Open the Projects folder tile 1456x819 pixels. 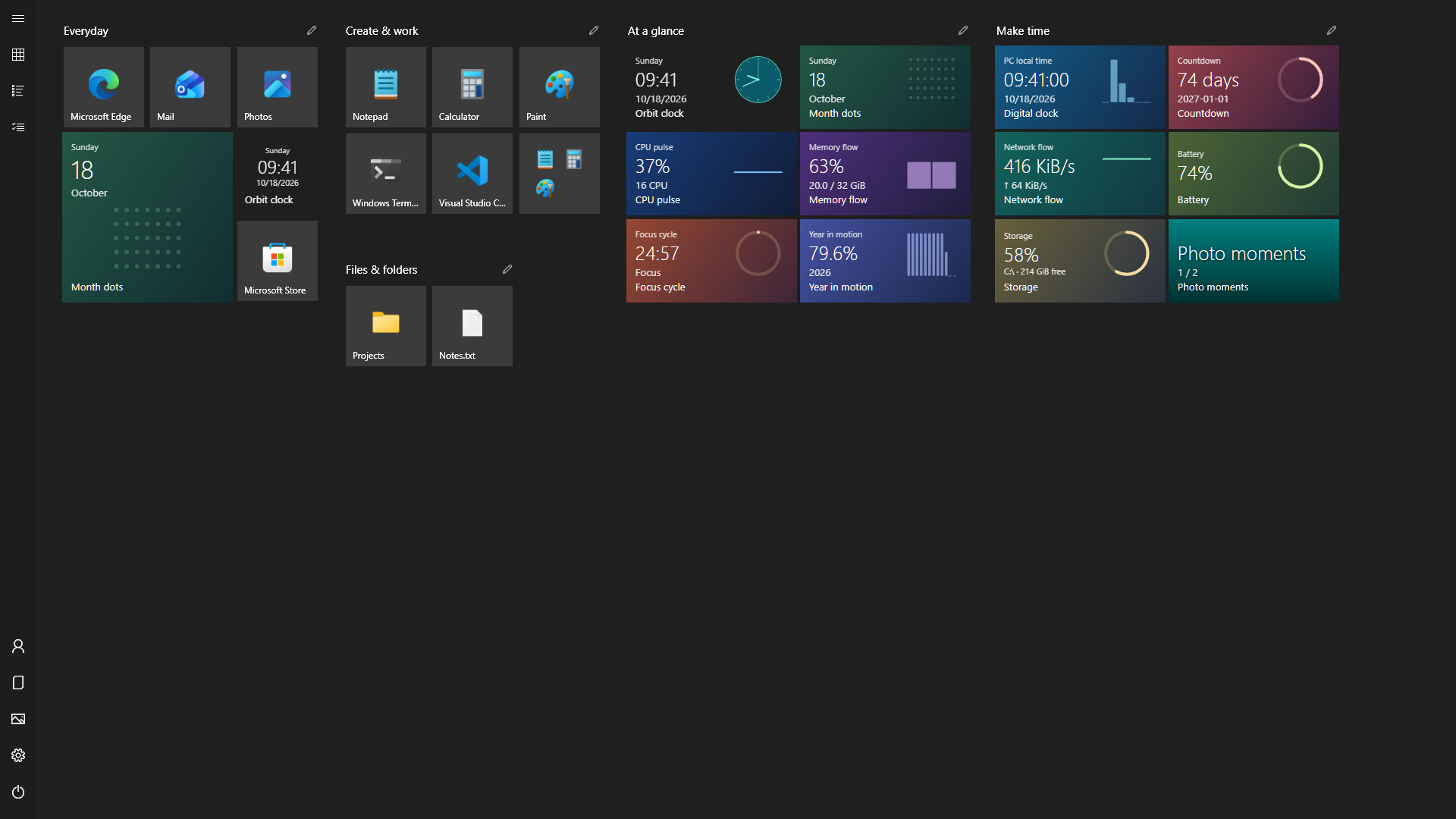[386, 326]
